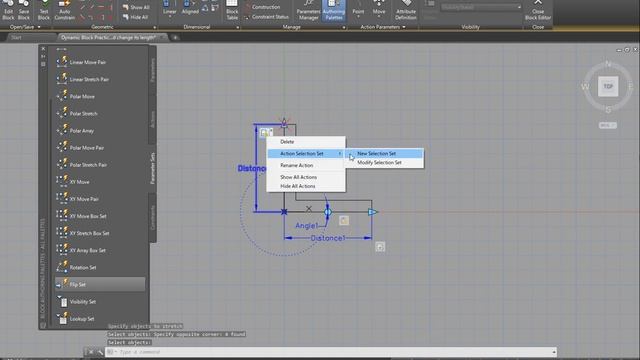640x360 pixels.
Task: Select the Lookup Set tool
Action: point(100,319)
